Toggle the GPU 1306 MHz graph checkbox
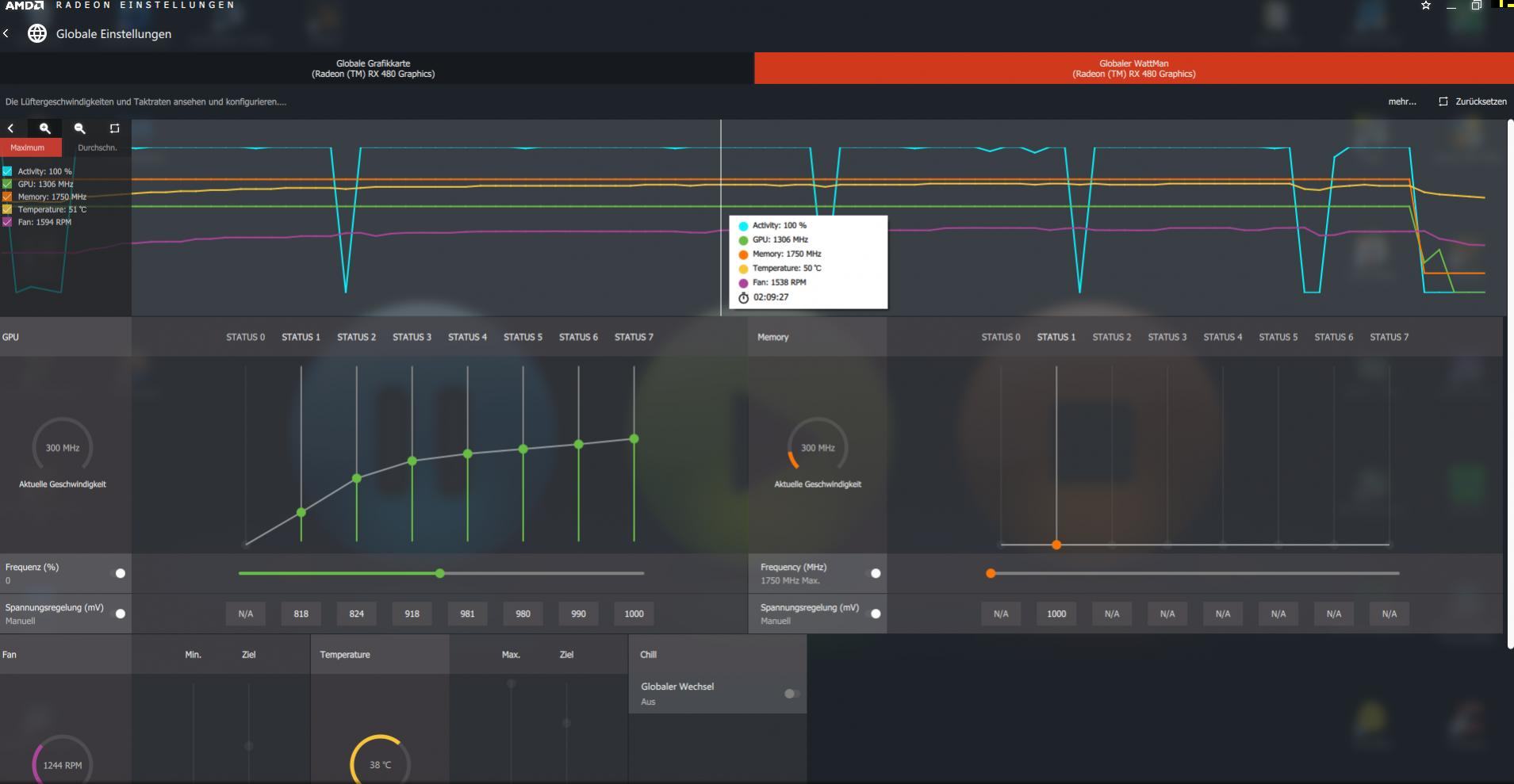This screenshot has width=1514, height=784. 7,184
